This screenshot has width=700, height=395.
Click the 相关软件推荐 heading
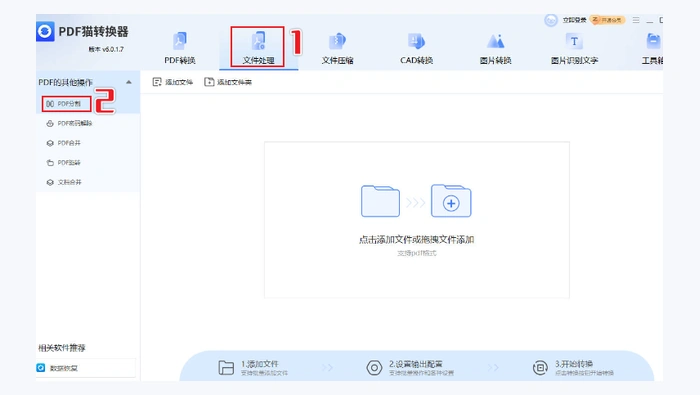pyautogui.click(x=62, y=348)
